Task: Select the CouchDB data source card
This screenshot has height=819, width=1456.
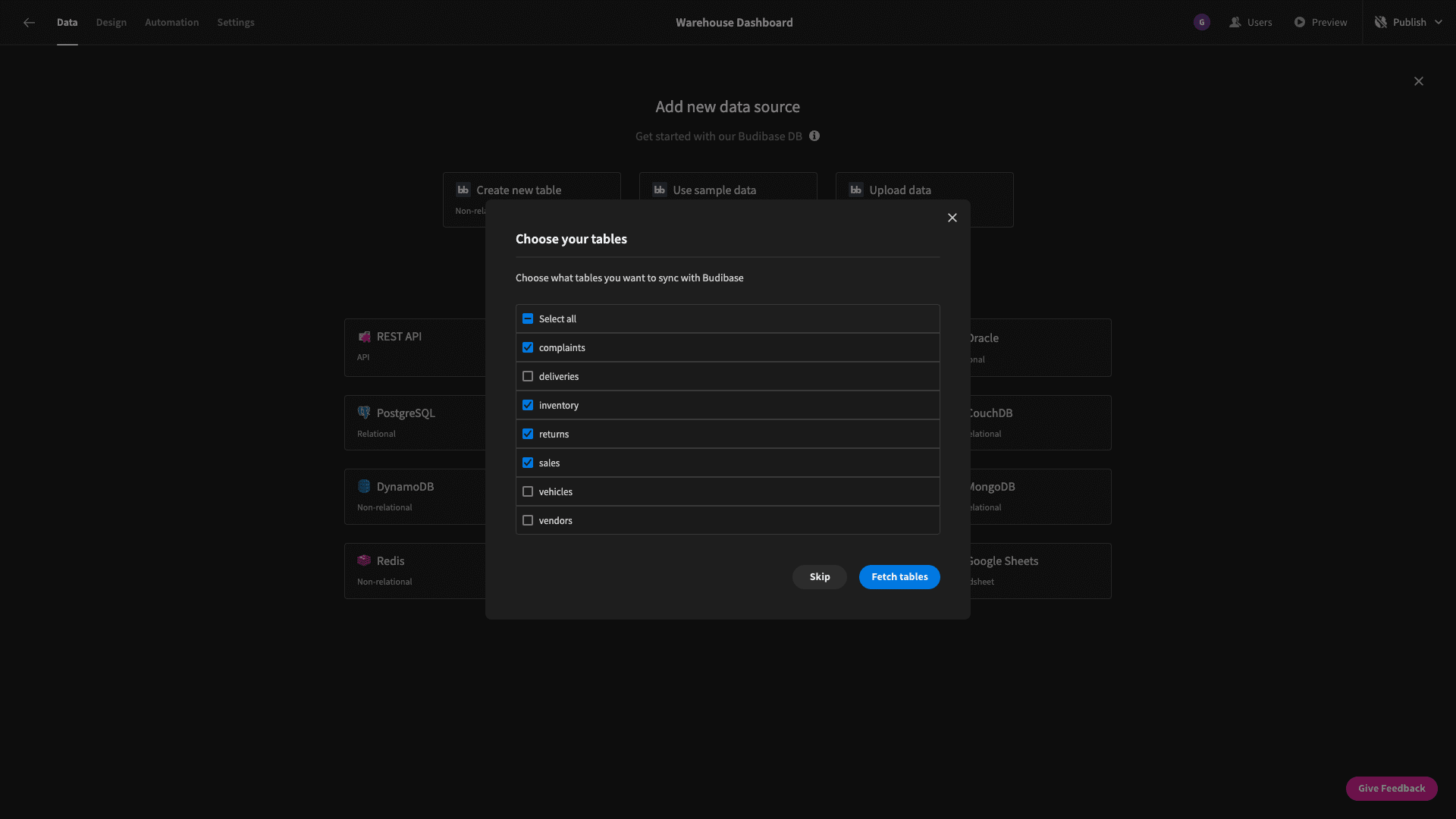Action: (x=1041, y=423)
